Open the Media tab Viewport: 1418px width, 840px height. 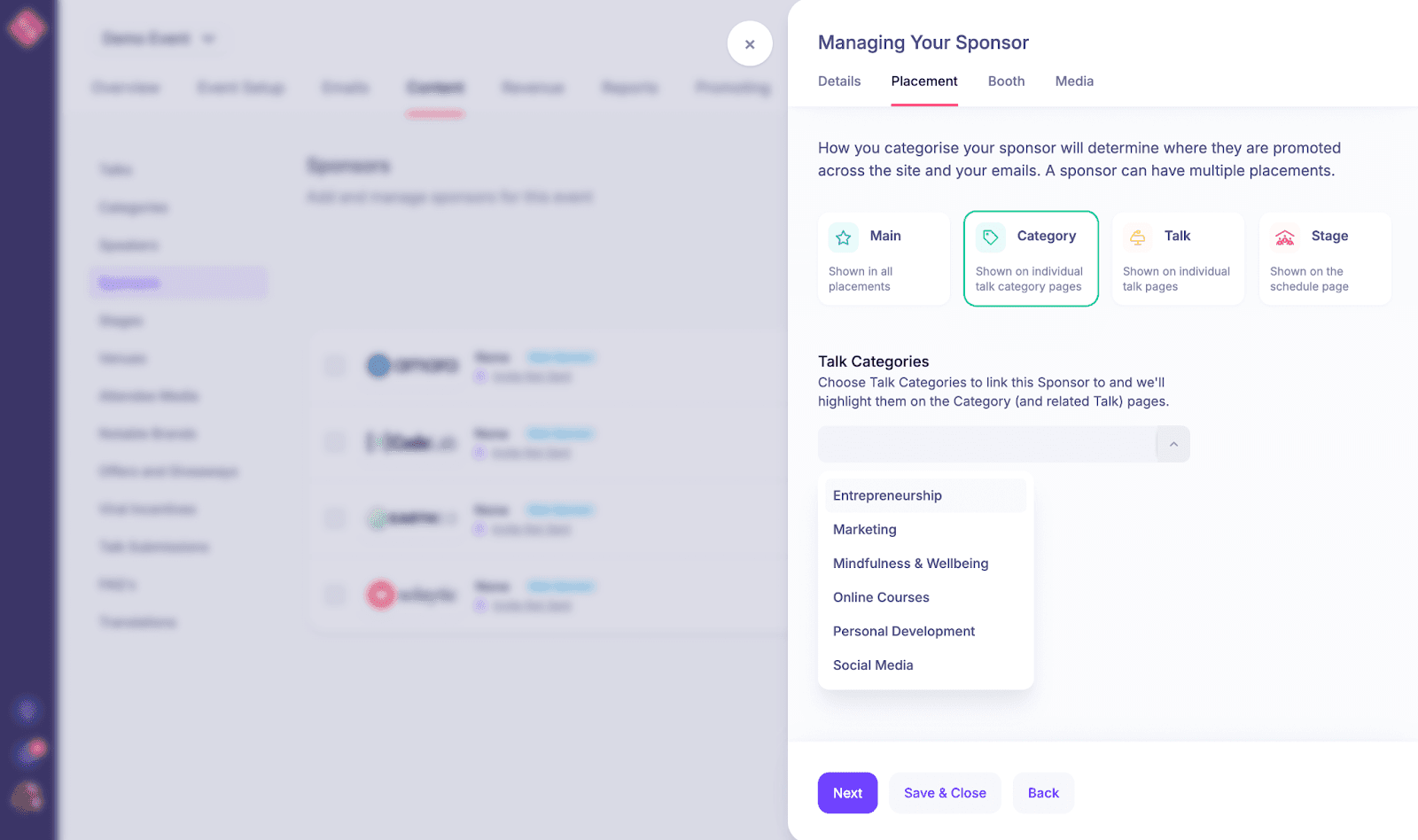point(1074,81)
